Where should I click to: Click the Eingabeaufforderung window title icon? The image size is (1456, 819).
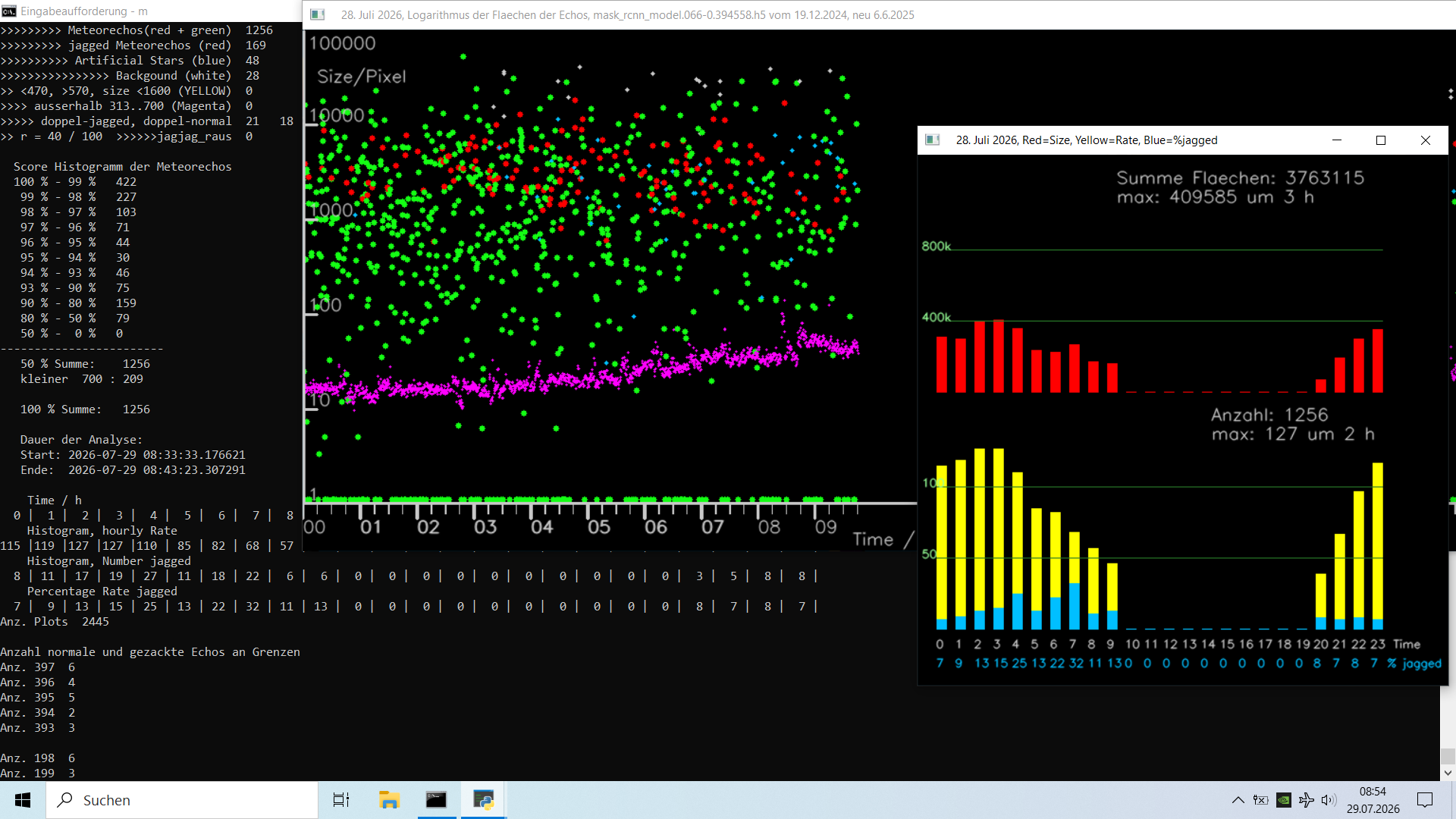click(x=9, y=11)
